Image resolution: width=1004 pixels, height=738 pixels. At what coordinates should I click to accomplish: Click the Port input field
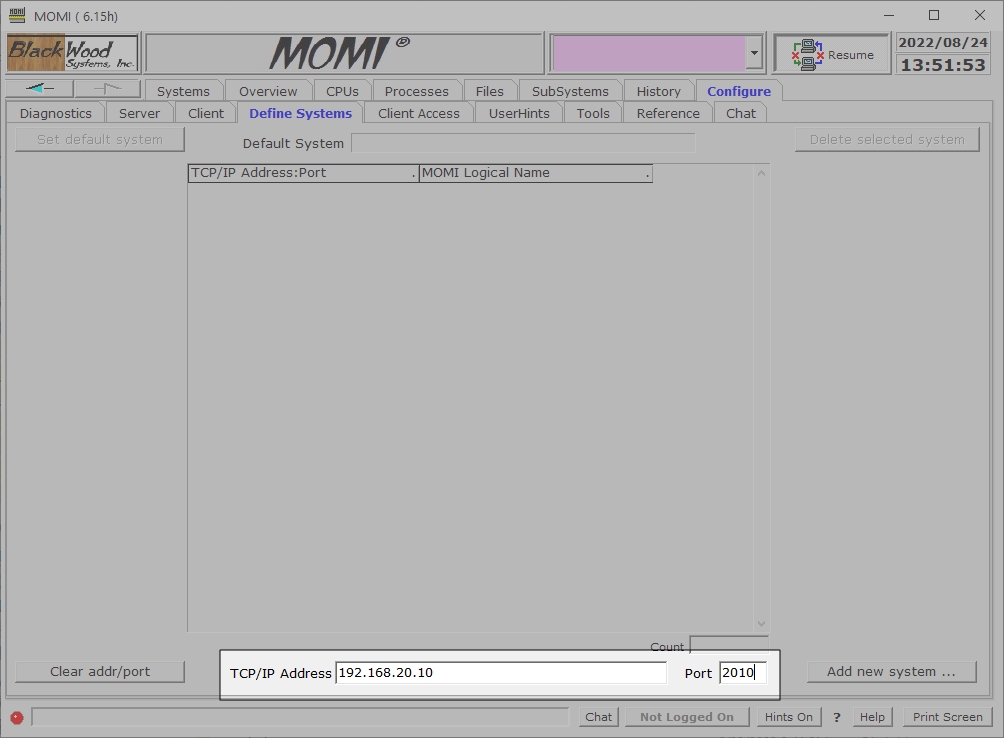click(743, 673)
